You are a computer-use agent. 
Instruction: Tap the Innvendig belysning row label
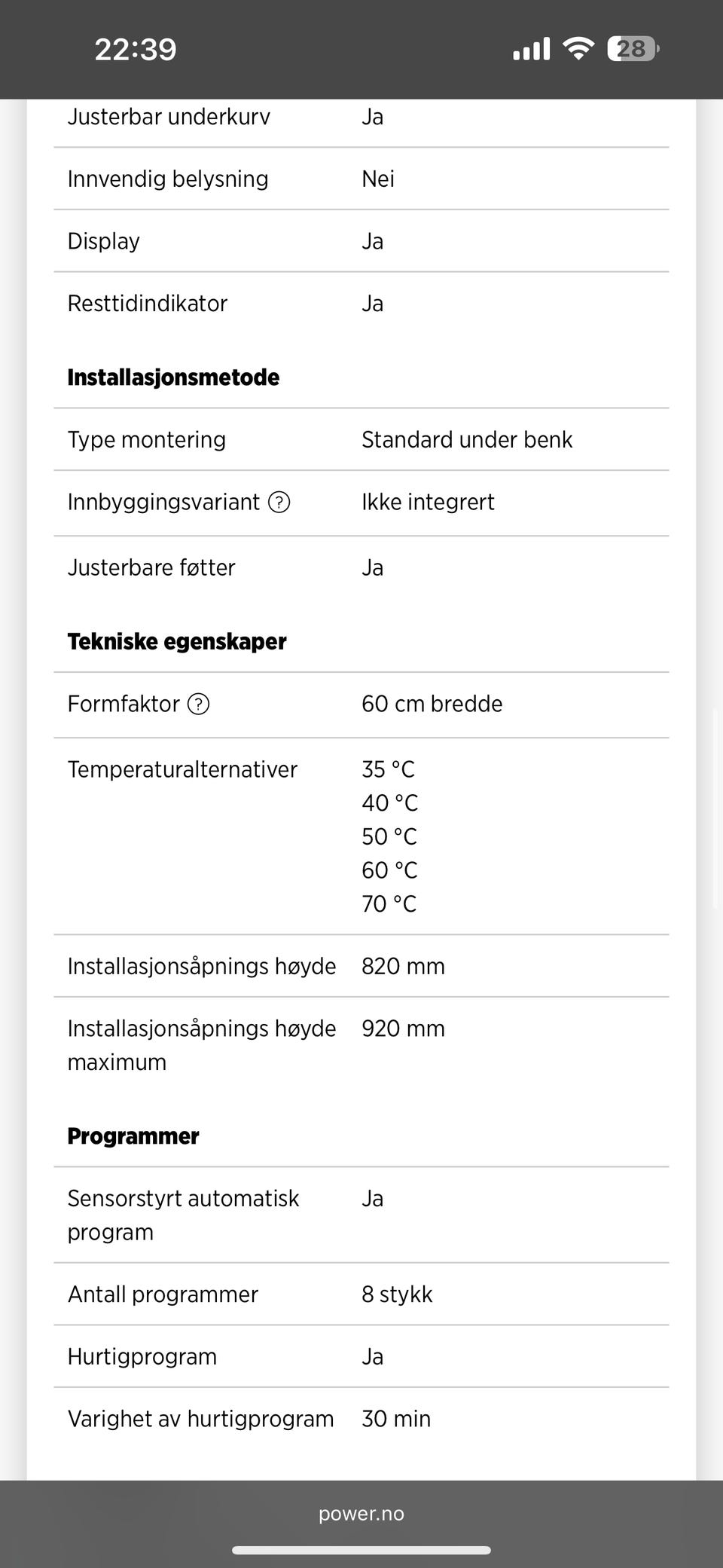(168, 179)
